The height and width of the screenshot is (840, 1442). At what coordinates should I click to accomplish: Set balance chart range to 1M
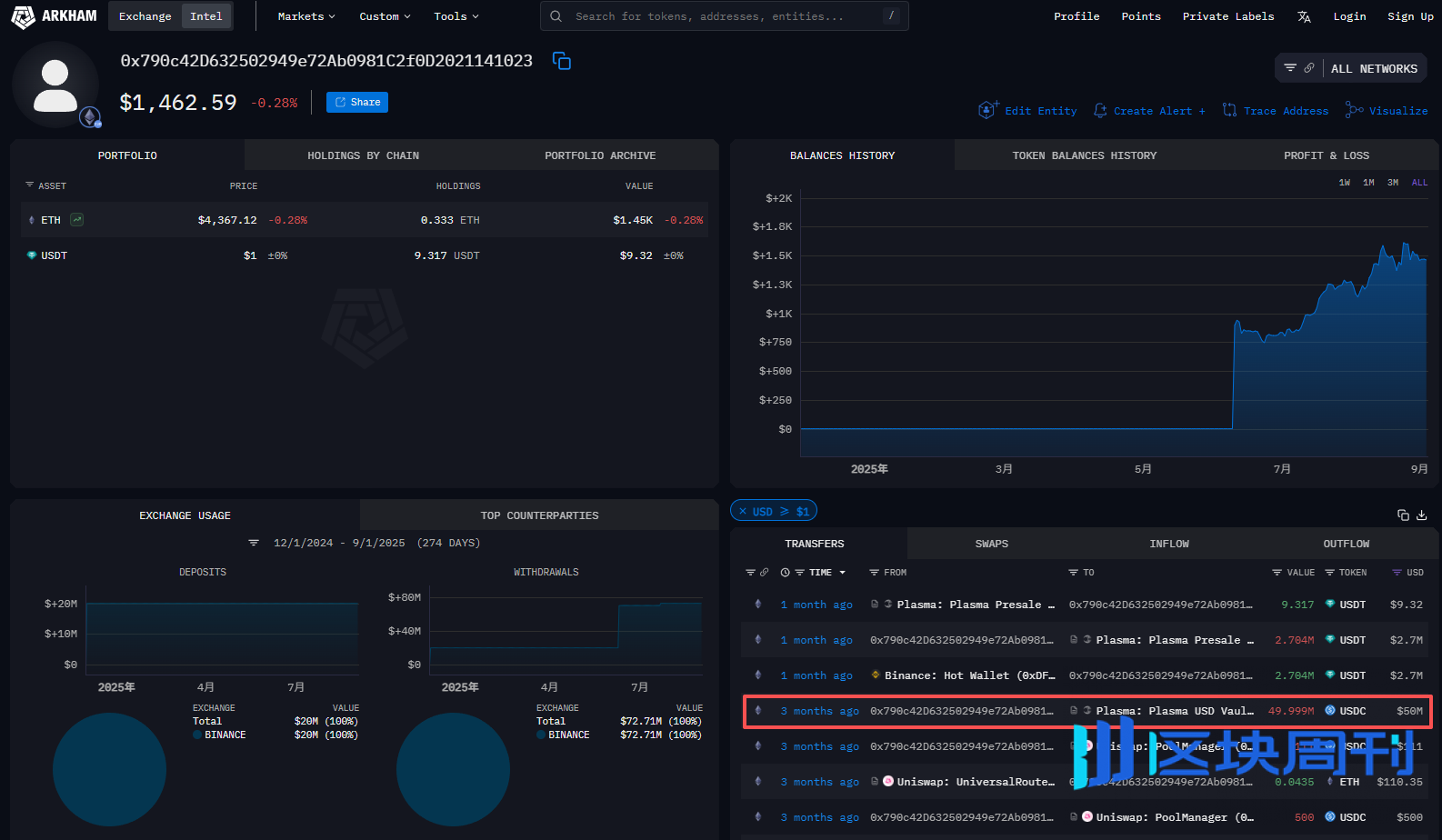[1368, 183]
